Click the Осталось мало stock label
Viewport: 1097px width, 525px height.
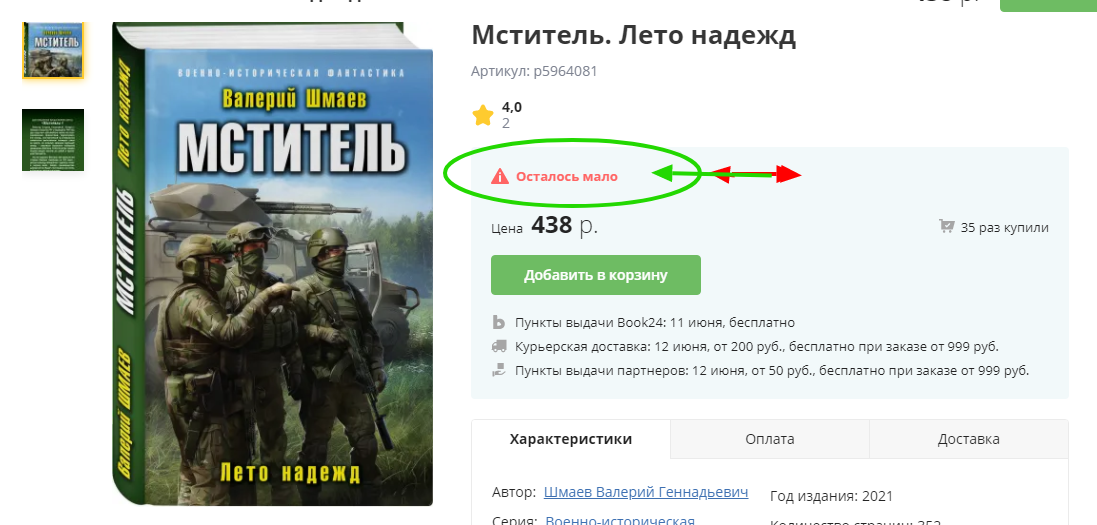(x=567, y=176)
